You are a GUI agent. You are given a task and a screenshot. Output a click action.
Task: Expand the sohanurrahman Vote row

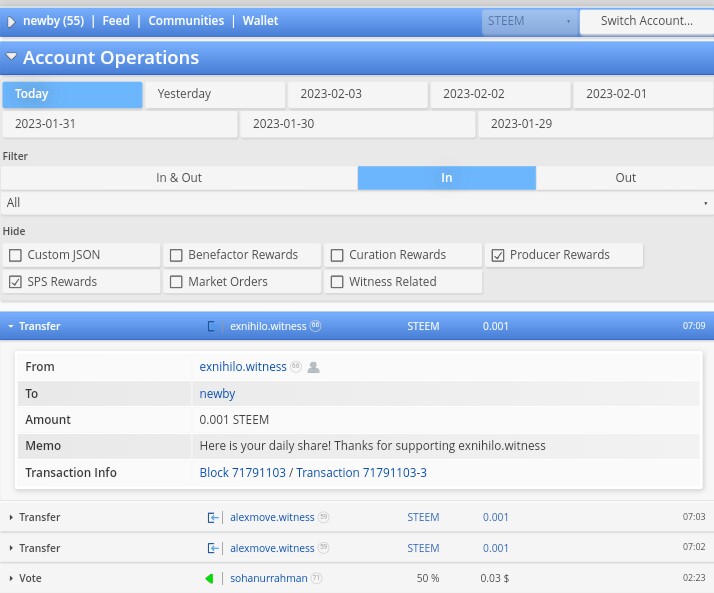tap(11, 578)
